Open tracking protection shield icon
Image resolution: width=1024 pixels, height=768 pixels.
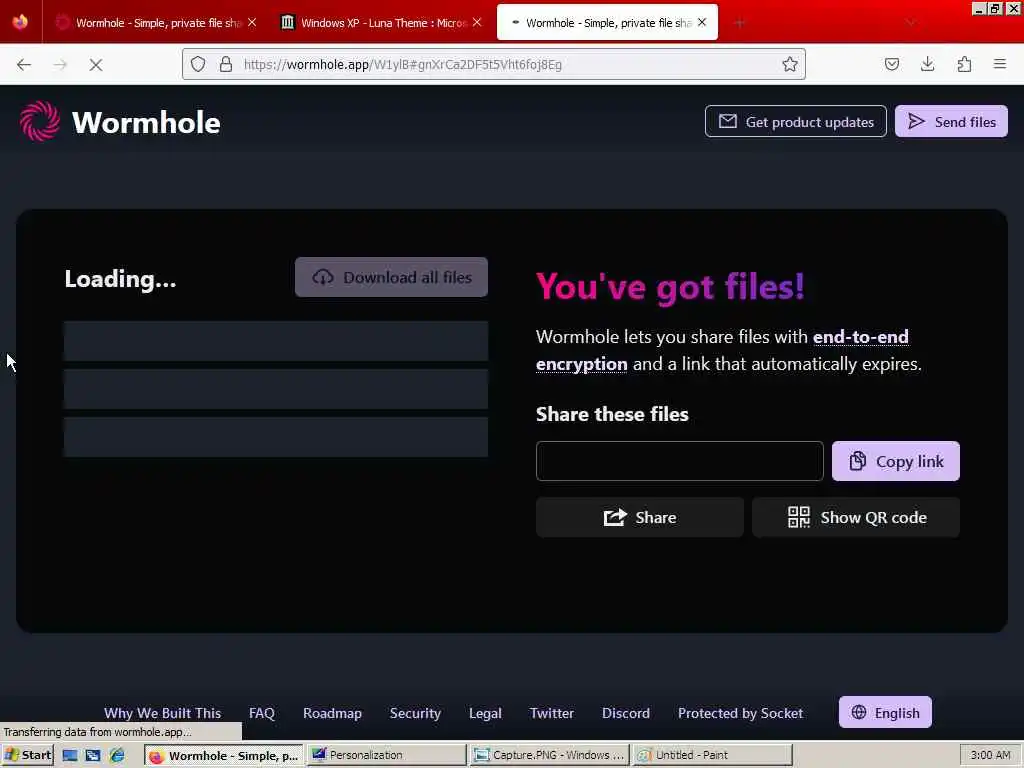(x=198, y=64)
